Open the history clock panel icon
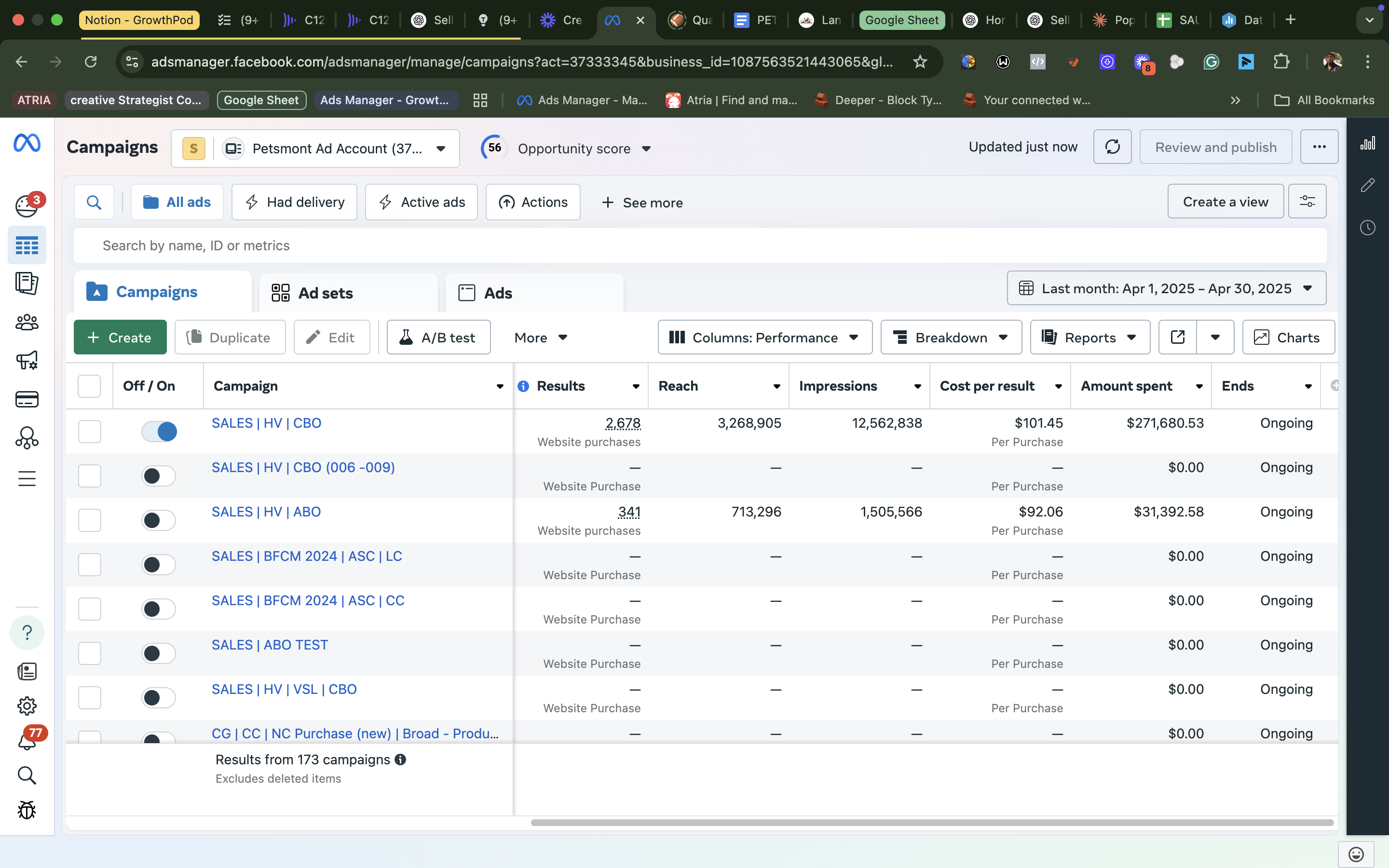 (1368, 227)
